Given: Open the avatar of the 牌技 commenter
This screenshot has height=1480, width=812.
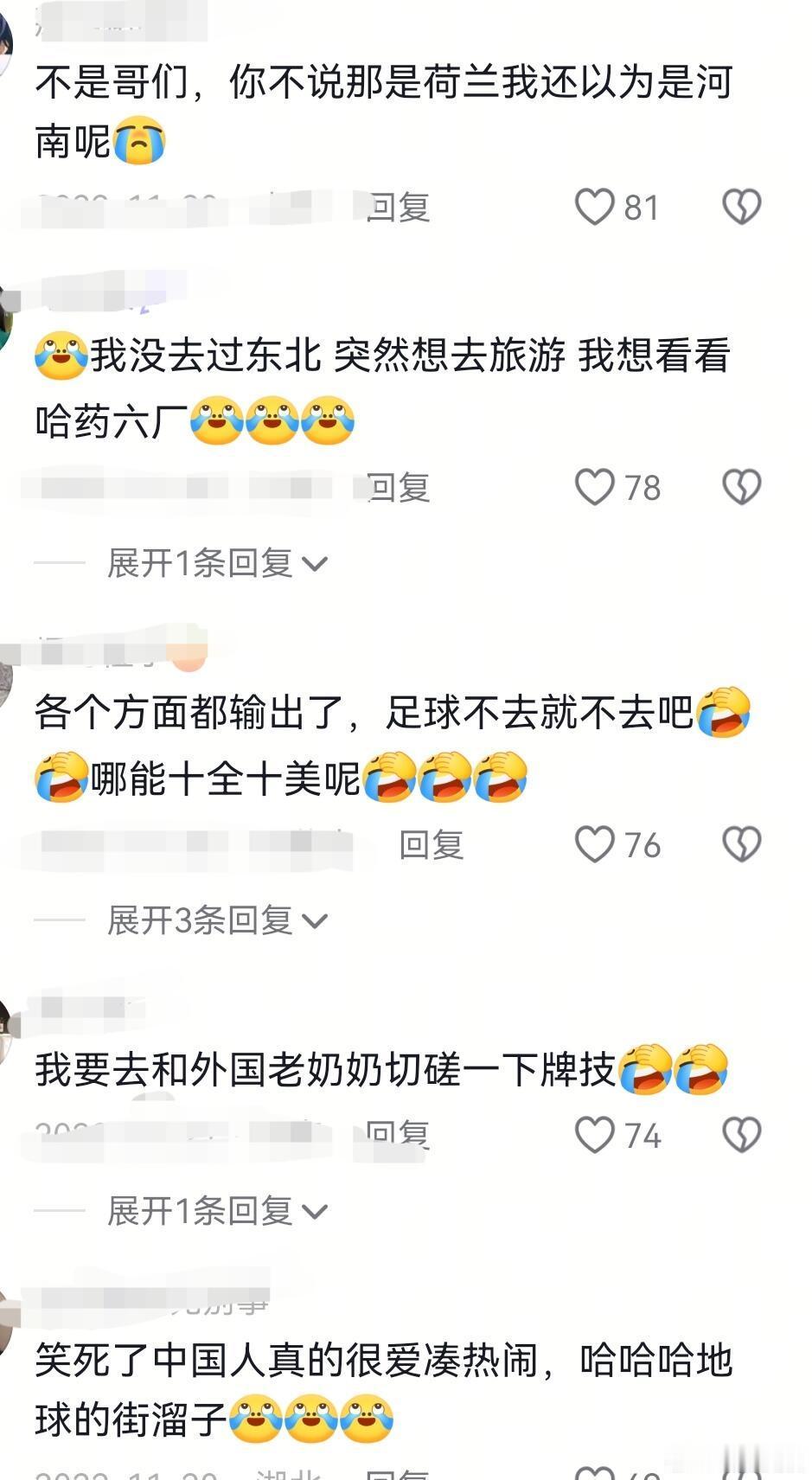Looking at the screenshot, I should pyautogui.click(x=4, y=1034).
